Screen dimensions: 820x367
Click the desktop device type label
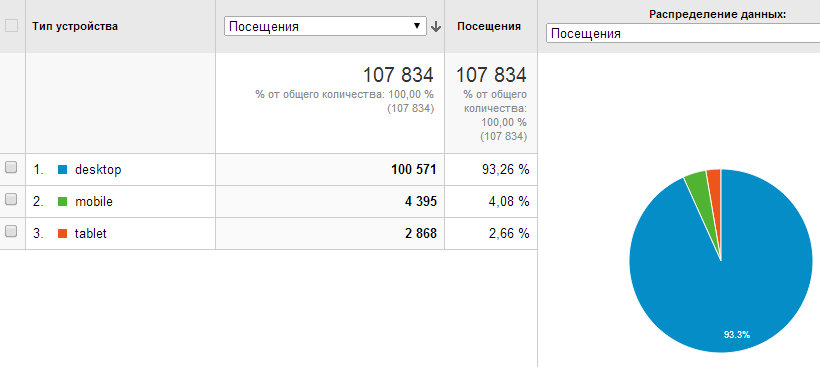tap(98, 170)
